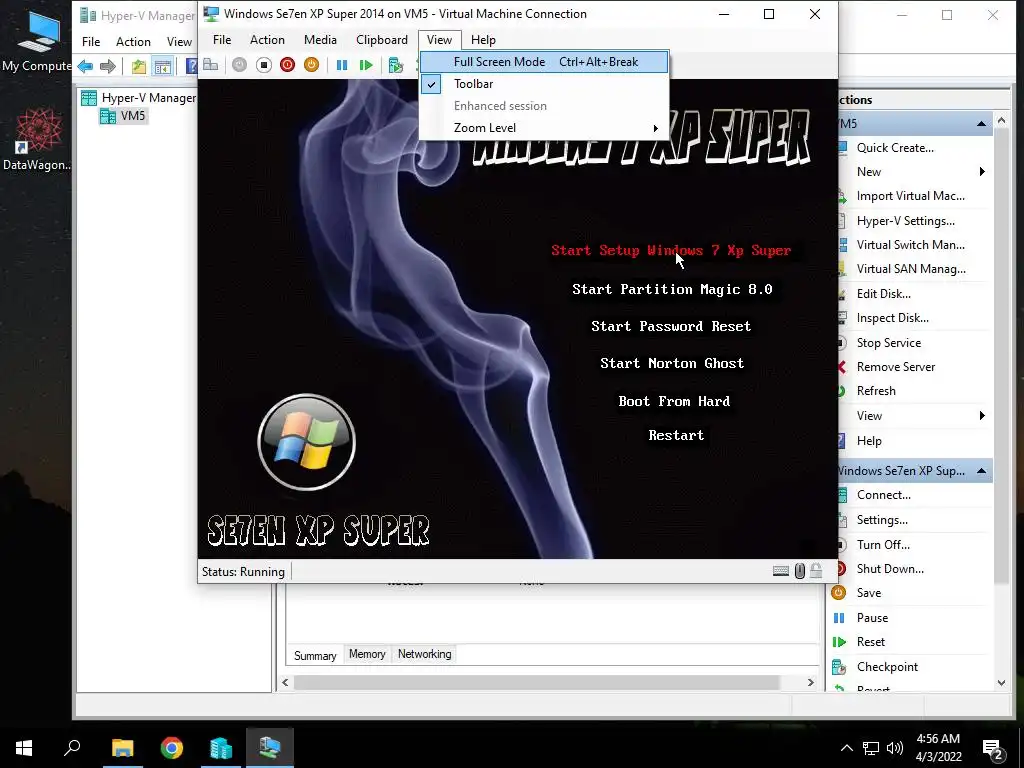Click Boot From Hard option
The height and width of the screenshot is (768, 1024).
674,401
